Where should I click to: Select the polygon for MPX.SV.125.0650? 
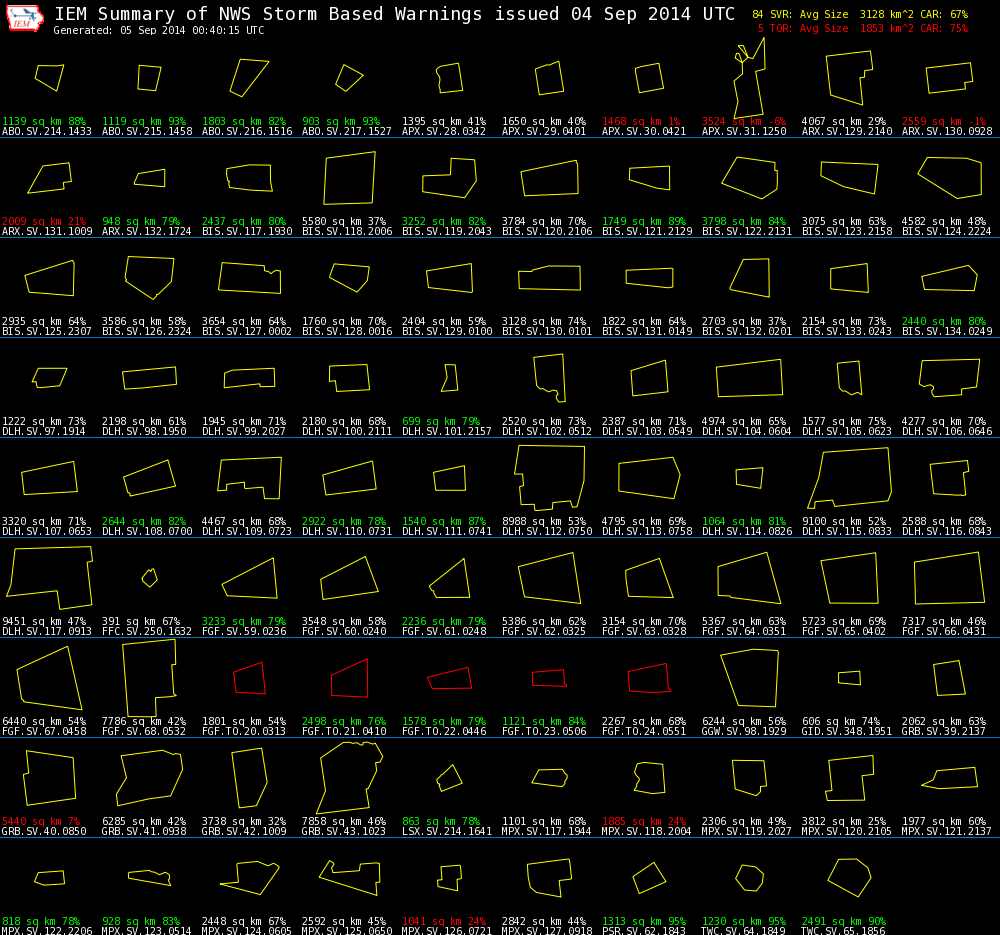(349, 878)
